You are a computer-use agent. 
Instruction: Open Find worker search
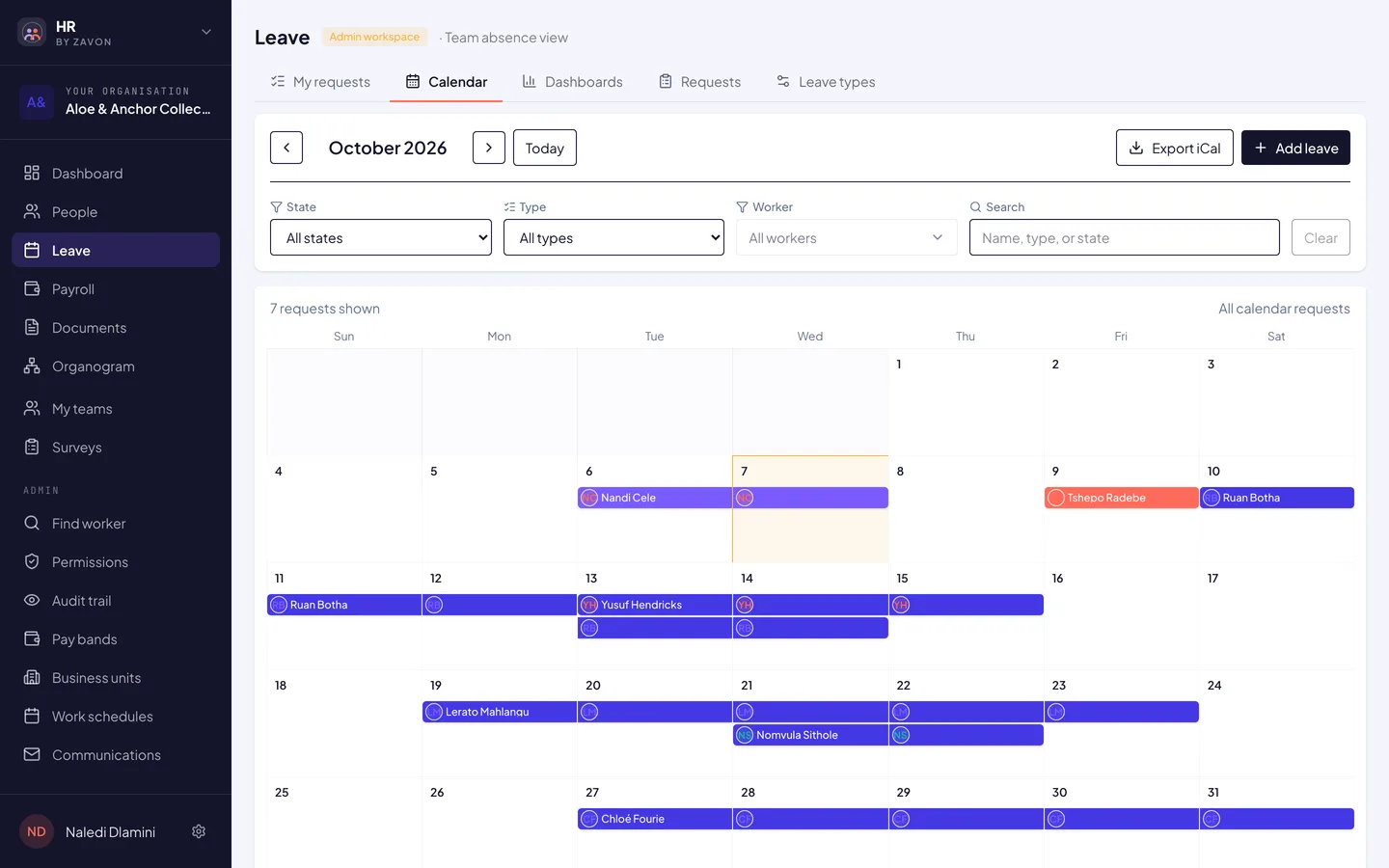(116, 524)
